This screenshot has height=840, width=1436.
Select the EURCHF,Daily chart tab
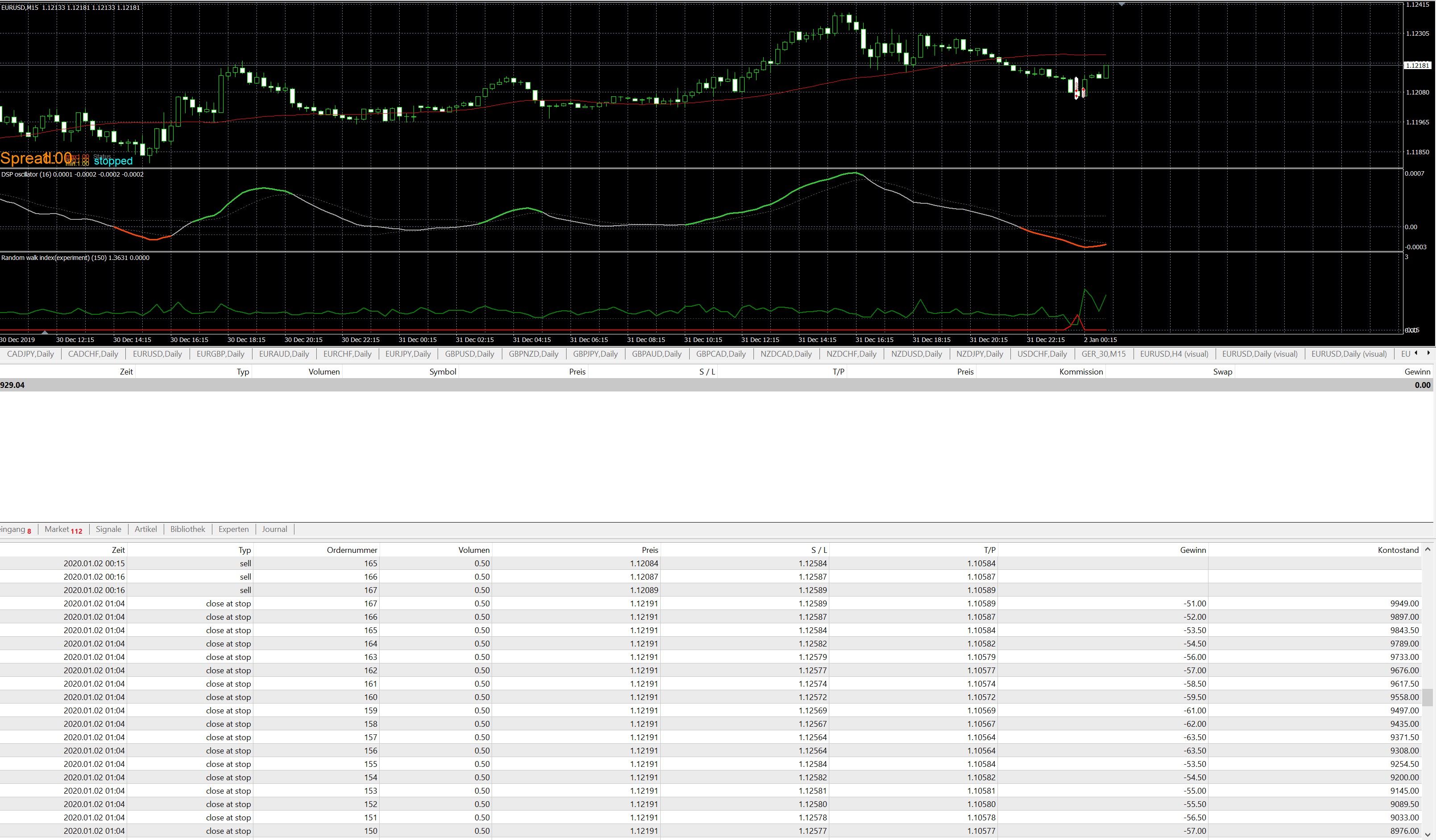tap(347, 354)
